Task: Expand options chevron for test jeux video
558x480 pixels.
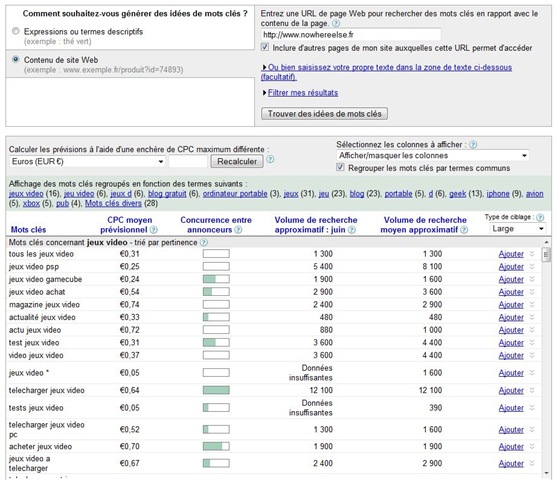Action: click(x=532, y=343)
